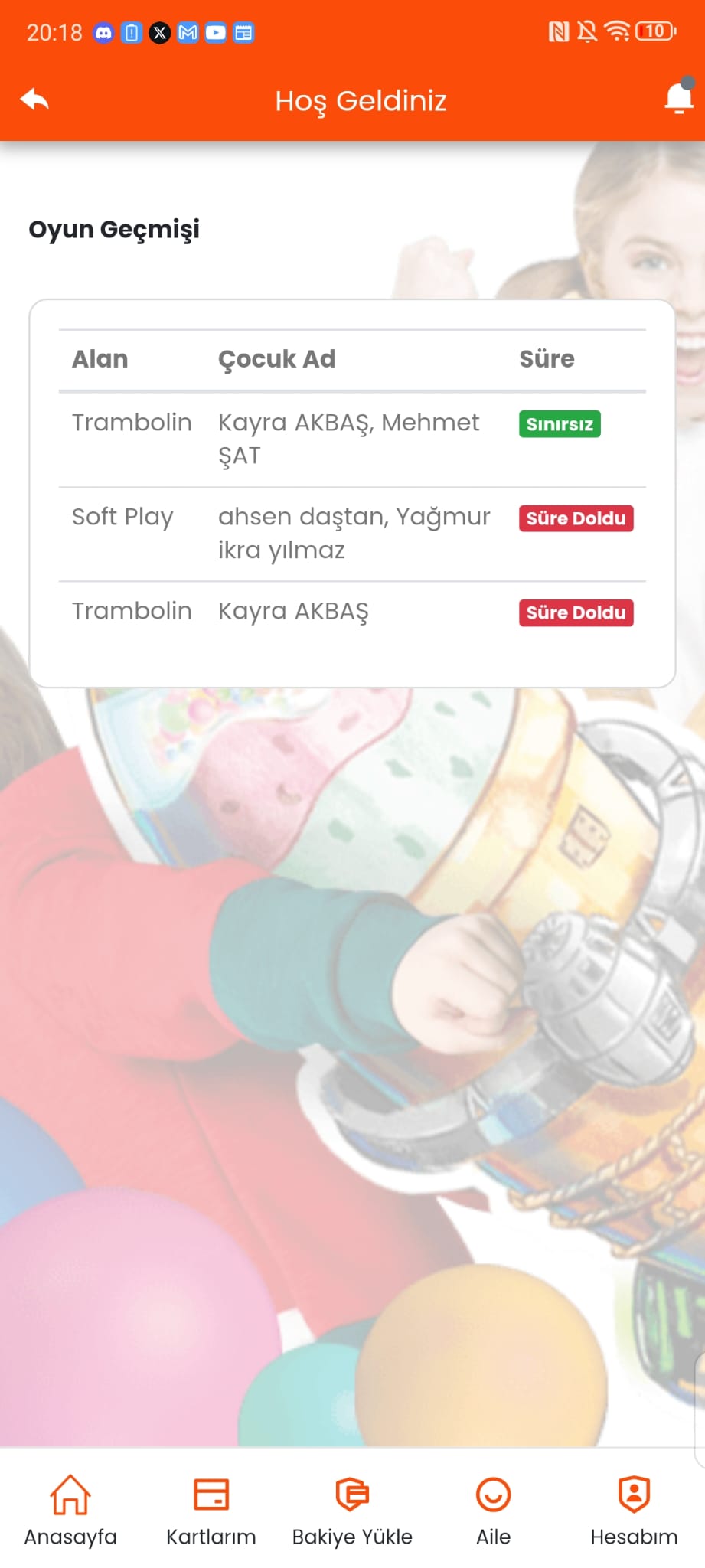Select the Bakiye Yükle icon

point(352,1494)
